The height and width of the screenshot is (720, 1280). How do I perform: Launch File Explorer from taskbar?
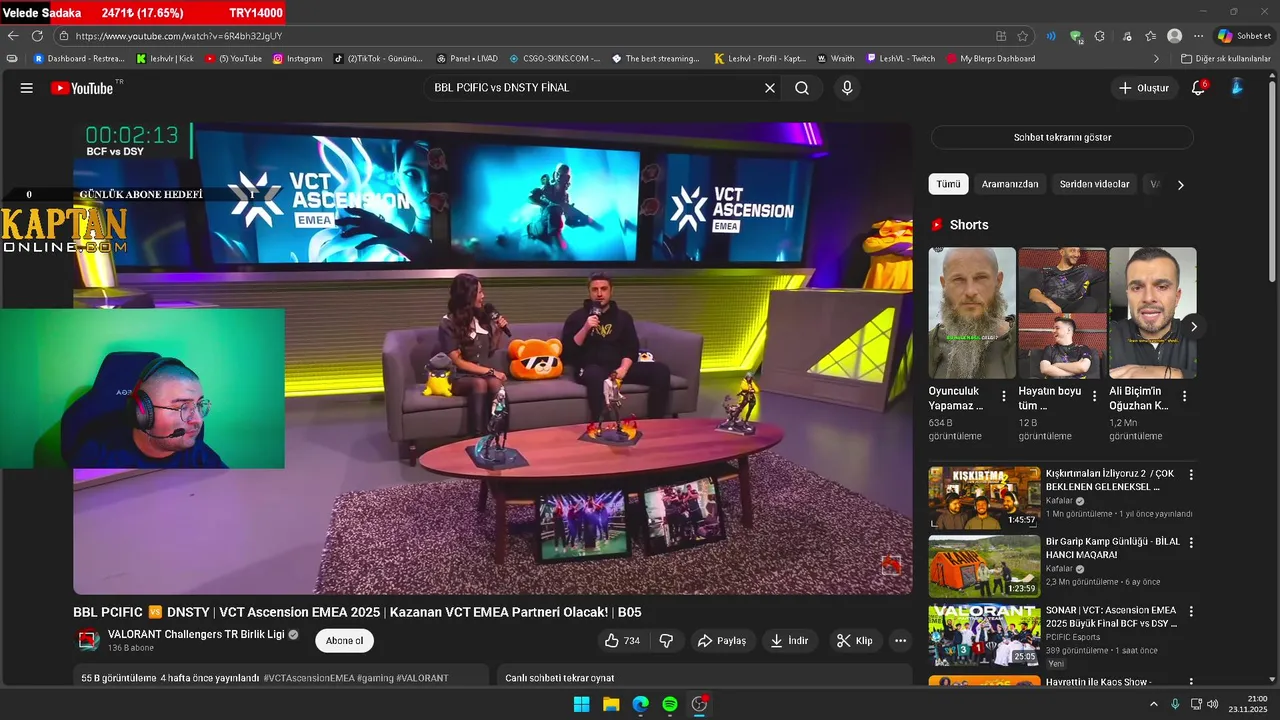pos(610,704)
